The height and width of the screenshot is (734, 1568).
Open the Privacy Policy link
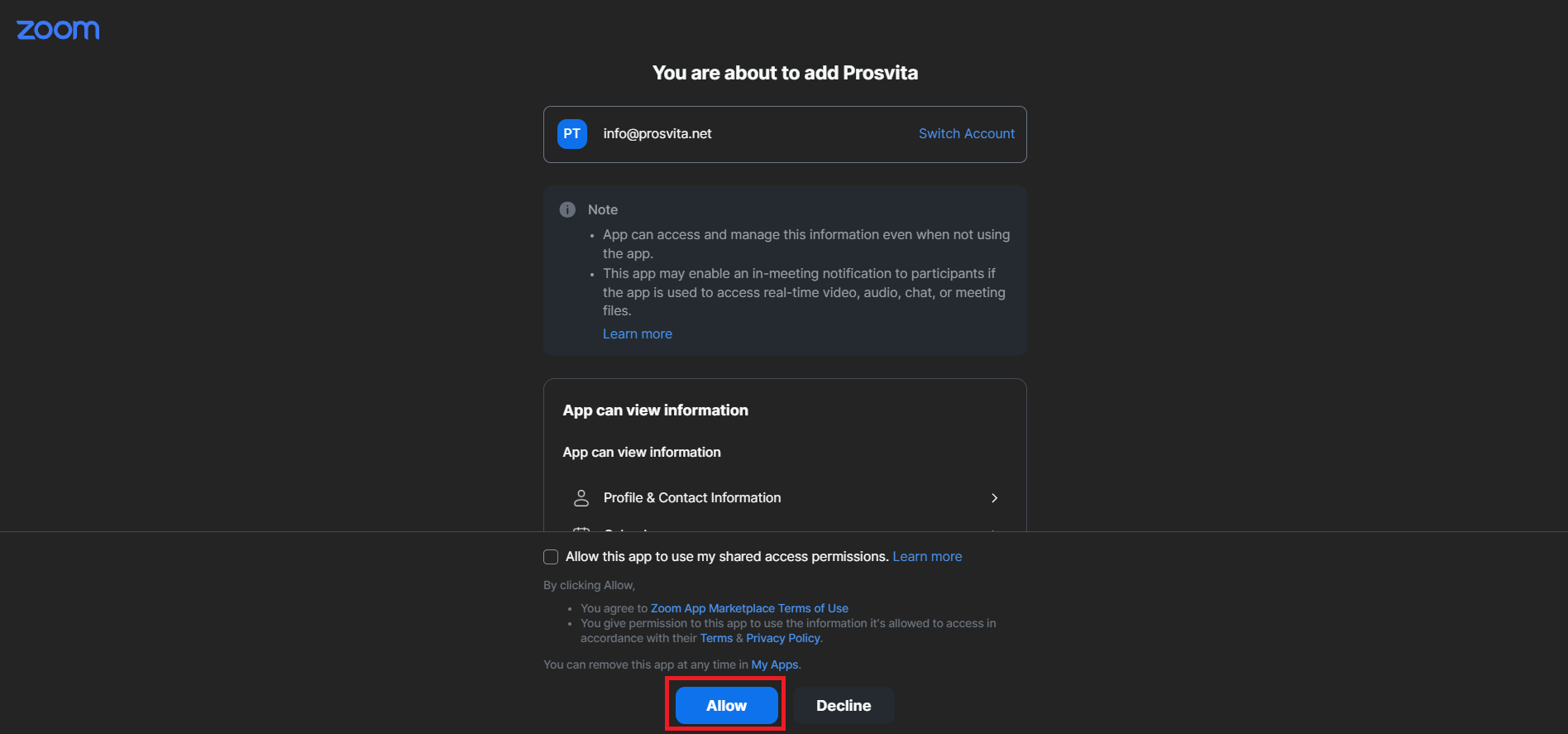(x=783, y=638)
